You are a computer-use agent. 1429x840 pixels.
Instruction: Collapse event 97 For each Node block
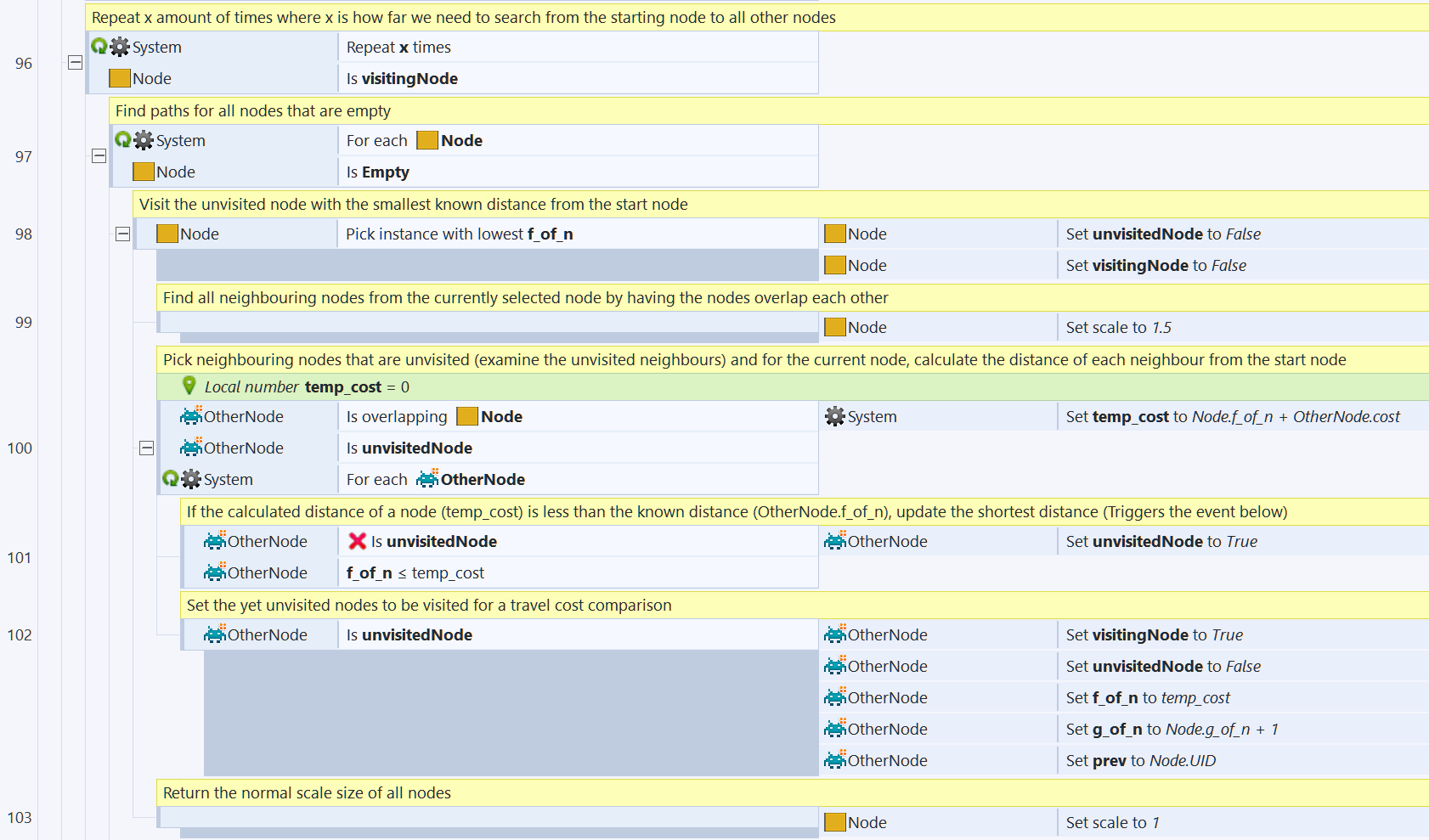(x=99, y=156)
